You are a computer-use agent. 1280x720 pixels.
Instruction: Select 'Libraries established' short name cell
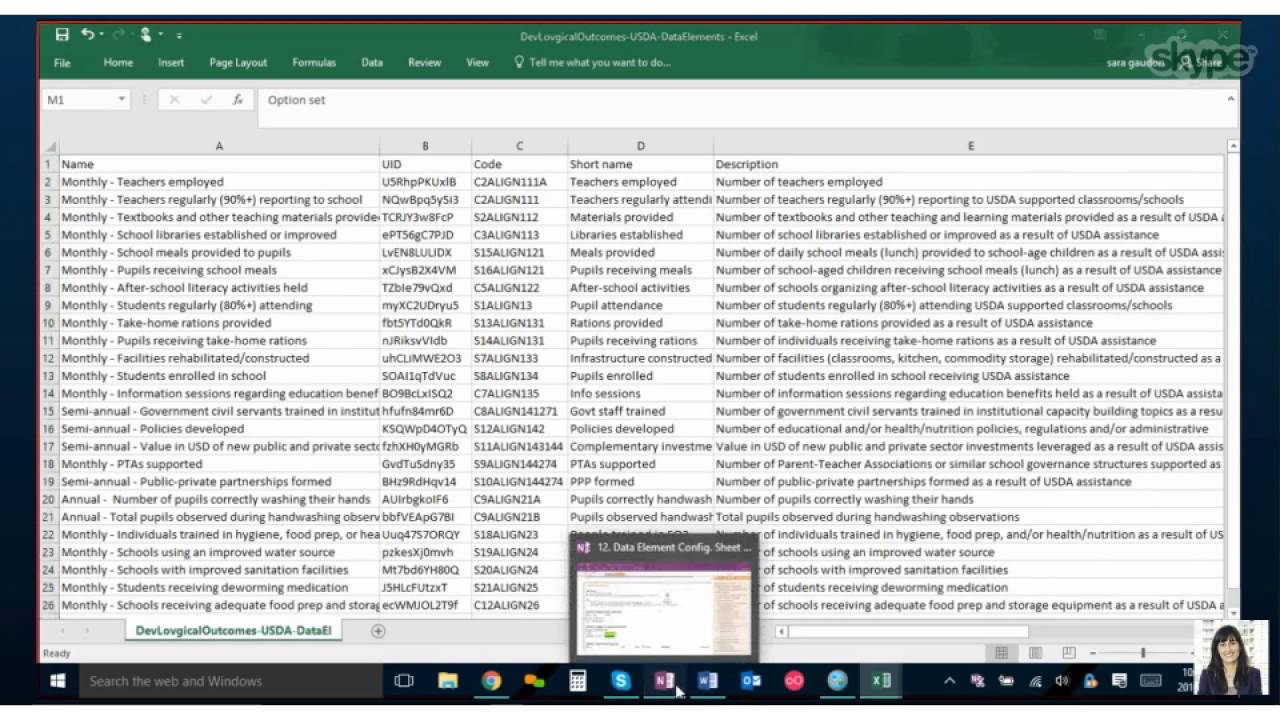coord(640,235)
